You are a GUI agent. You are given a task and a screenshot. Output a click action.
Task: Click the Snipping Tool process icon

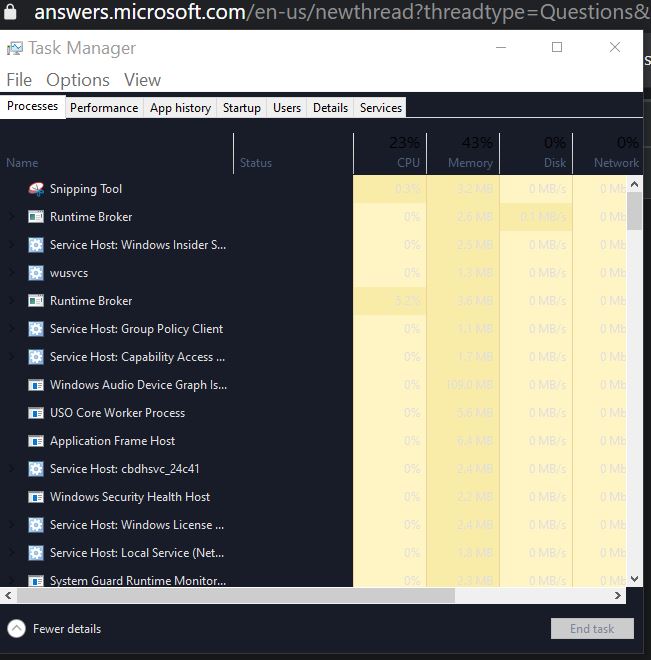tap(36, 189)
